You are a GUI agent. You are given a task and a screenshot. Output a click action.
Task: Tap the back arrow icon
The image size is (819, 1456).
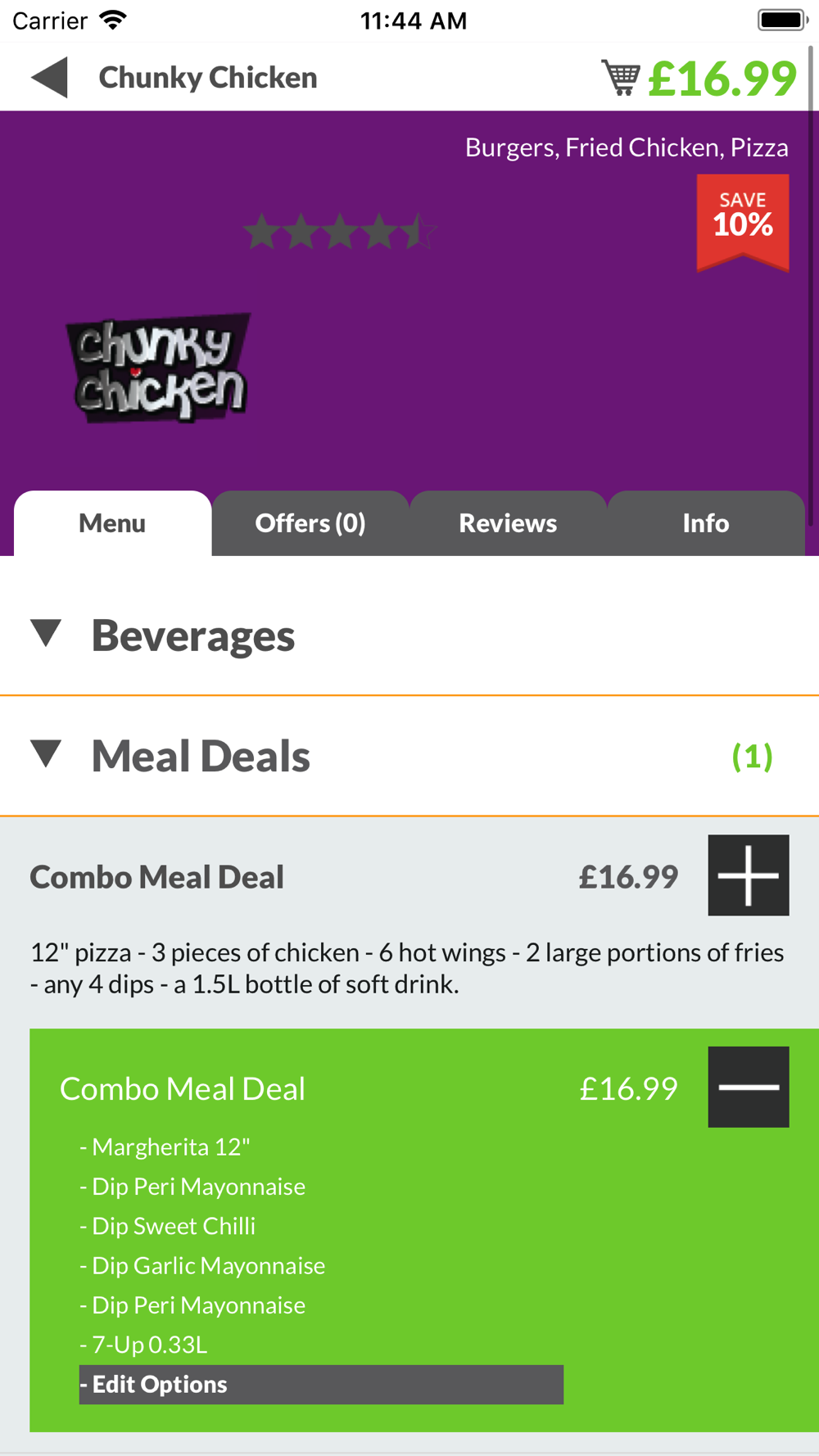pyautogui.click(x=49, y=78)
